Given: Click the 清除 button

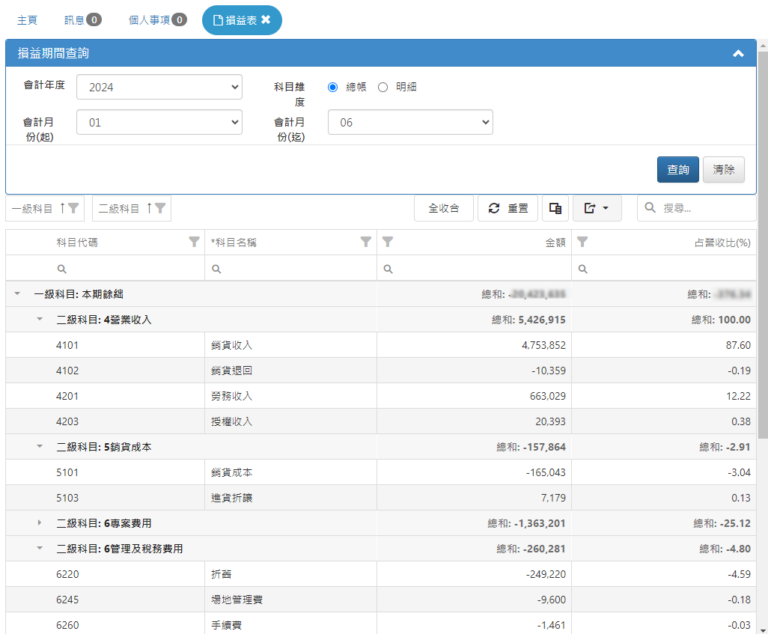Looking at the screenshot, I should [x=723, y=170].
